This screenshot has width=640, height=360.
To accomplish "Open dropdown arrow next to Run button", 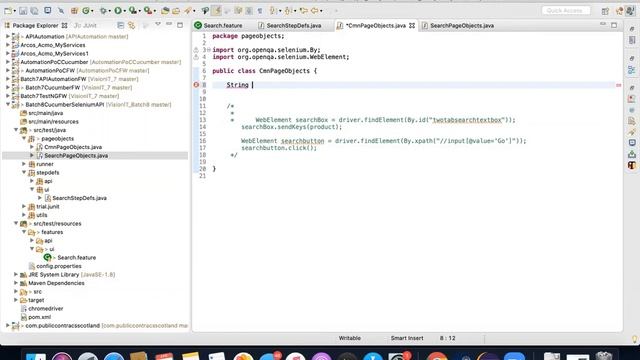I will [x=124, y=11].
